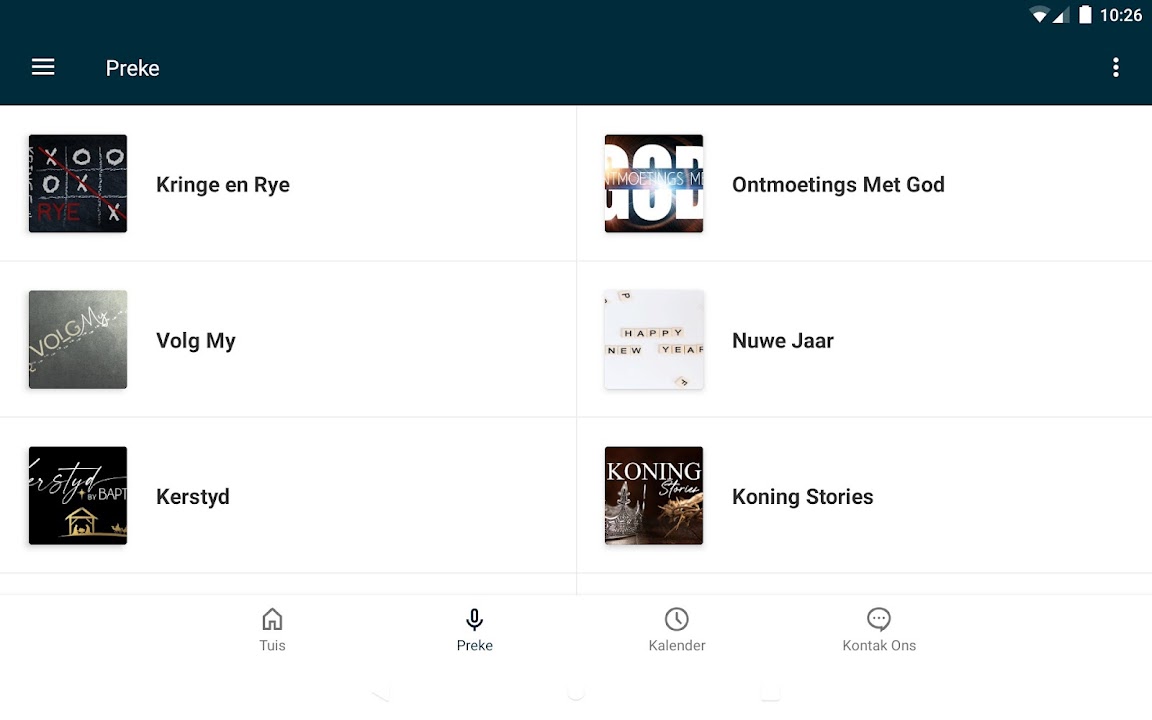Image resolution: width=1152 pixels, height=720 pixels.
Task: Switch to the Kalender tab label
Action: point(677,646)
